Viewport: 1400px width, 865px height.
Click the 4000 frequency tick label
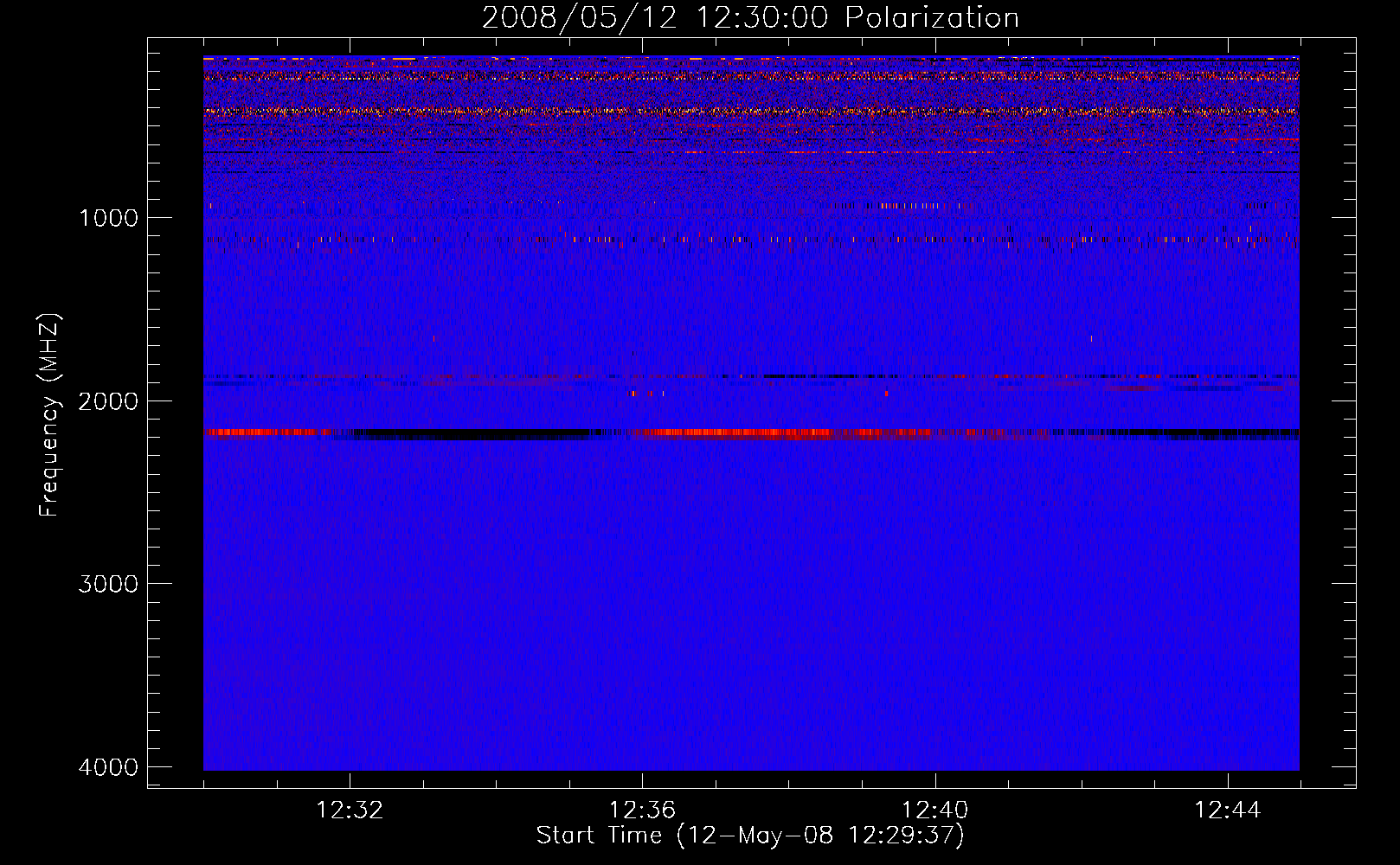[x=109, y=767]
